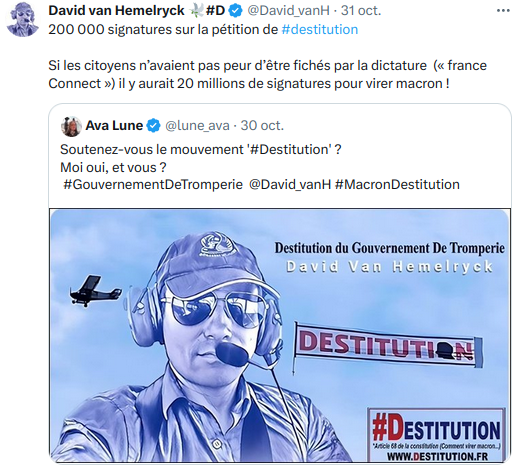Click the #Destitution logo box in the image
Viewport: 521px width, 473px height.
pyautogui.click(x=437, y=435)
